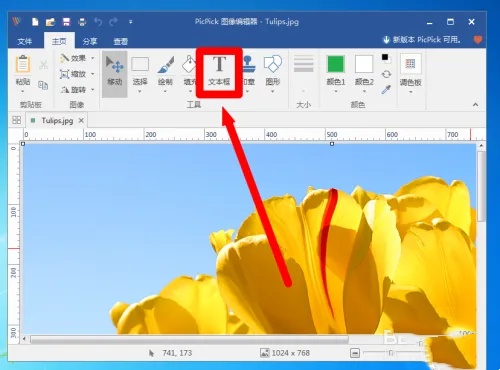Click the swap colors icon
The image size is (500, 370).
point(386,74)
